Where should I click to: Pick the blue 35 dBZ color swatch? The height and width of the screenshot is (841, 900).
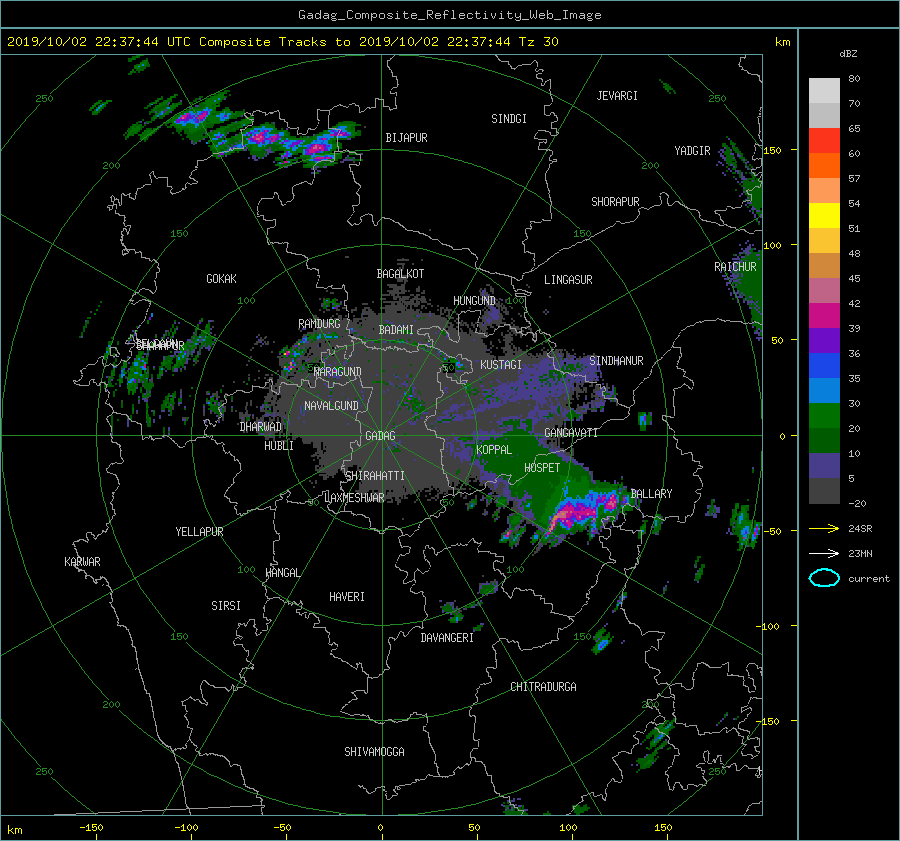coord(824,366)
